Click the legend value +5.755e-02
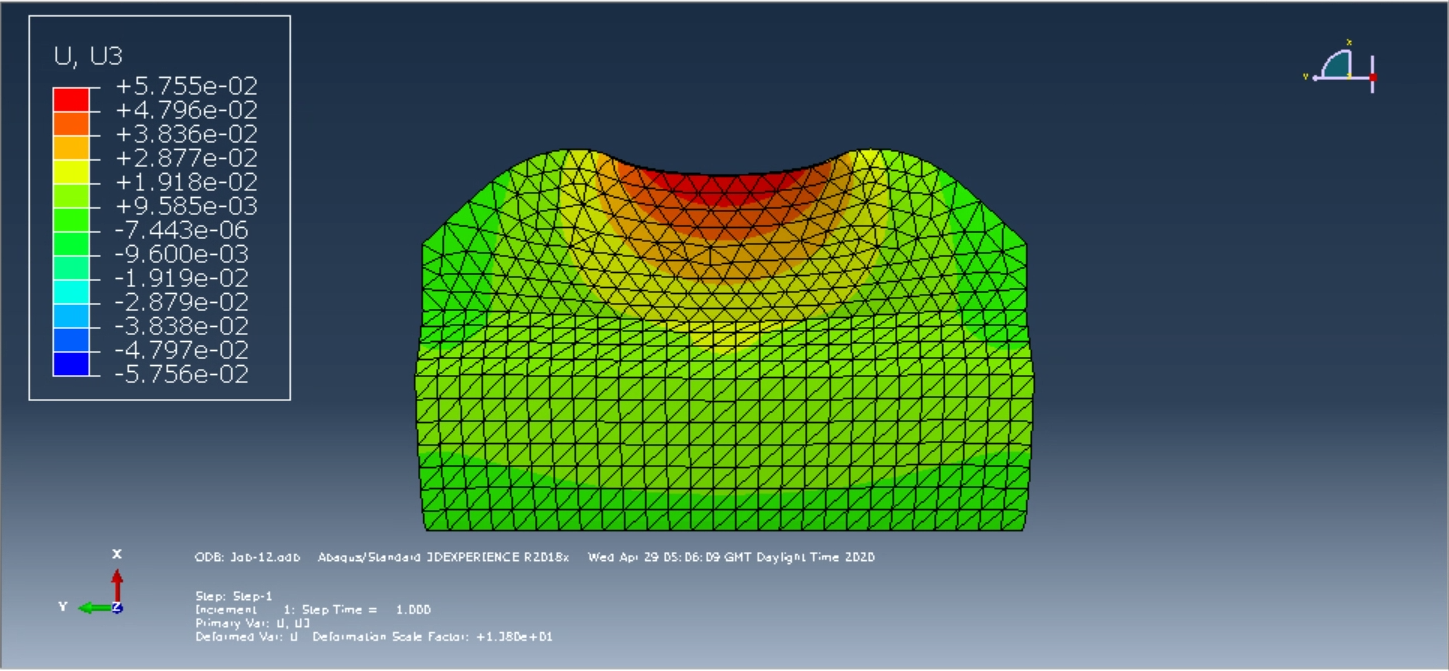This screenshot has height=671, width=1449. tap(187, 87)
